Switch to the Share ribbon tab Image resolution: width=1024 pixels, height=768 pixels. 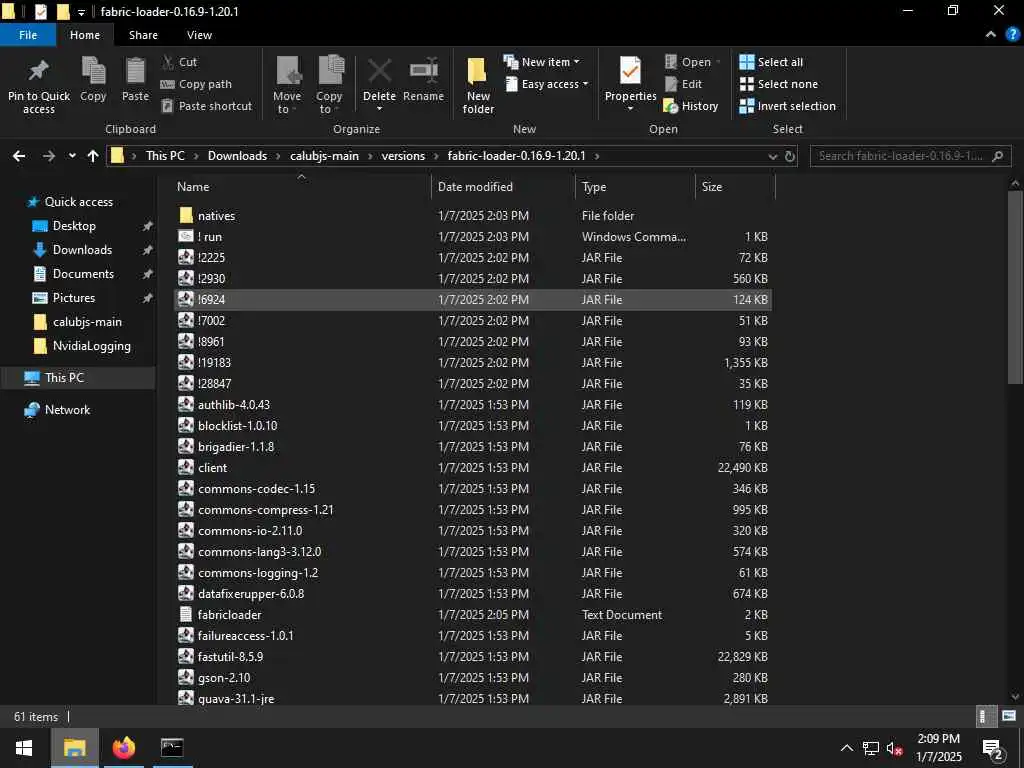pyautogui.click(x=143, y=35)
